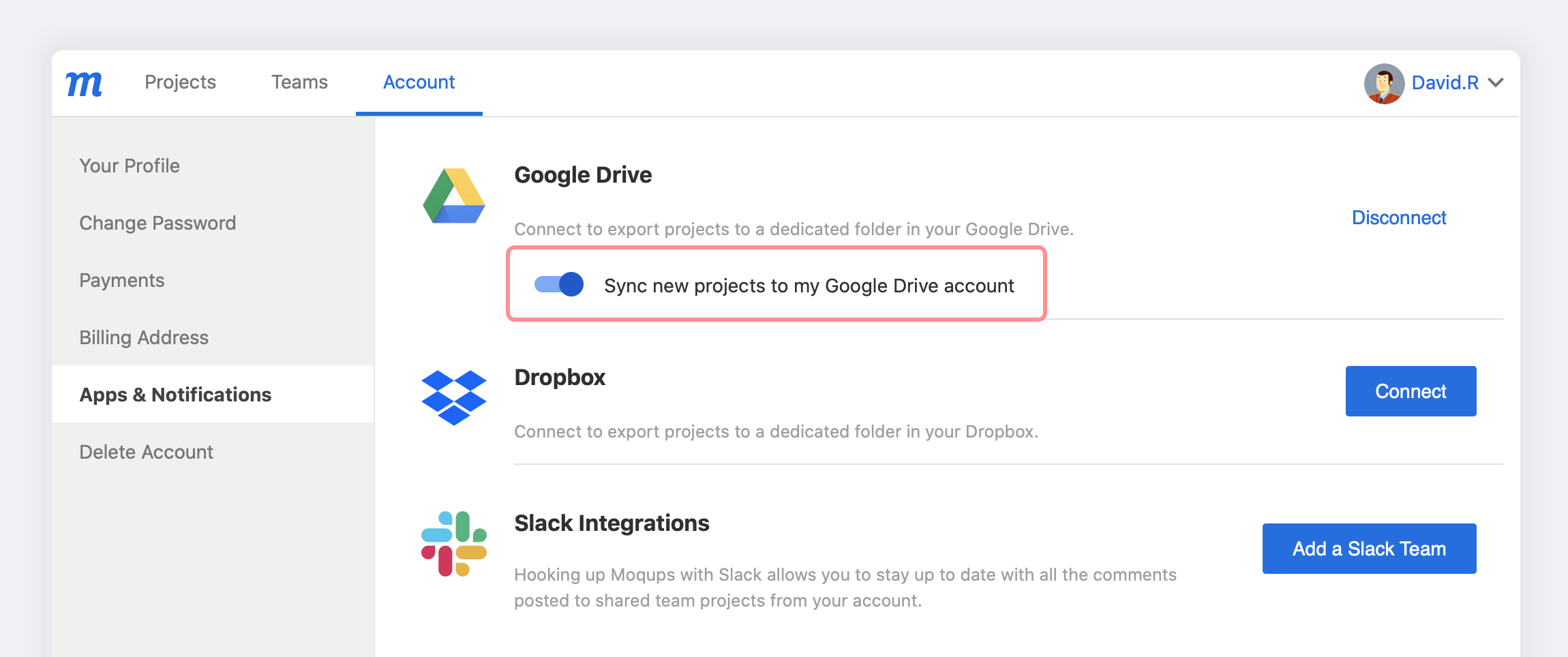Click the Moqups logo

tap(83, 82)
